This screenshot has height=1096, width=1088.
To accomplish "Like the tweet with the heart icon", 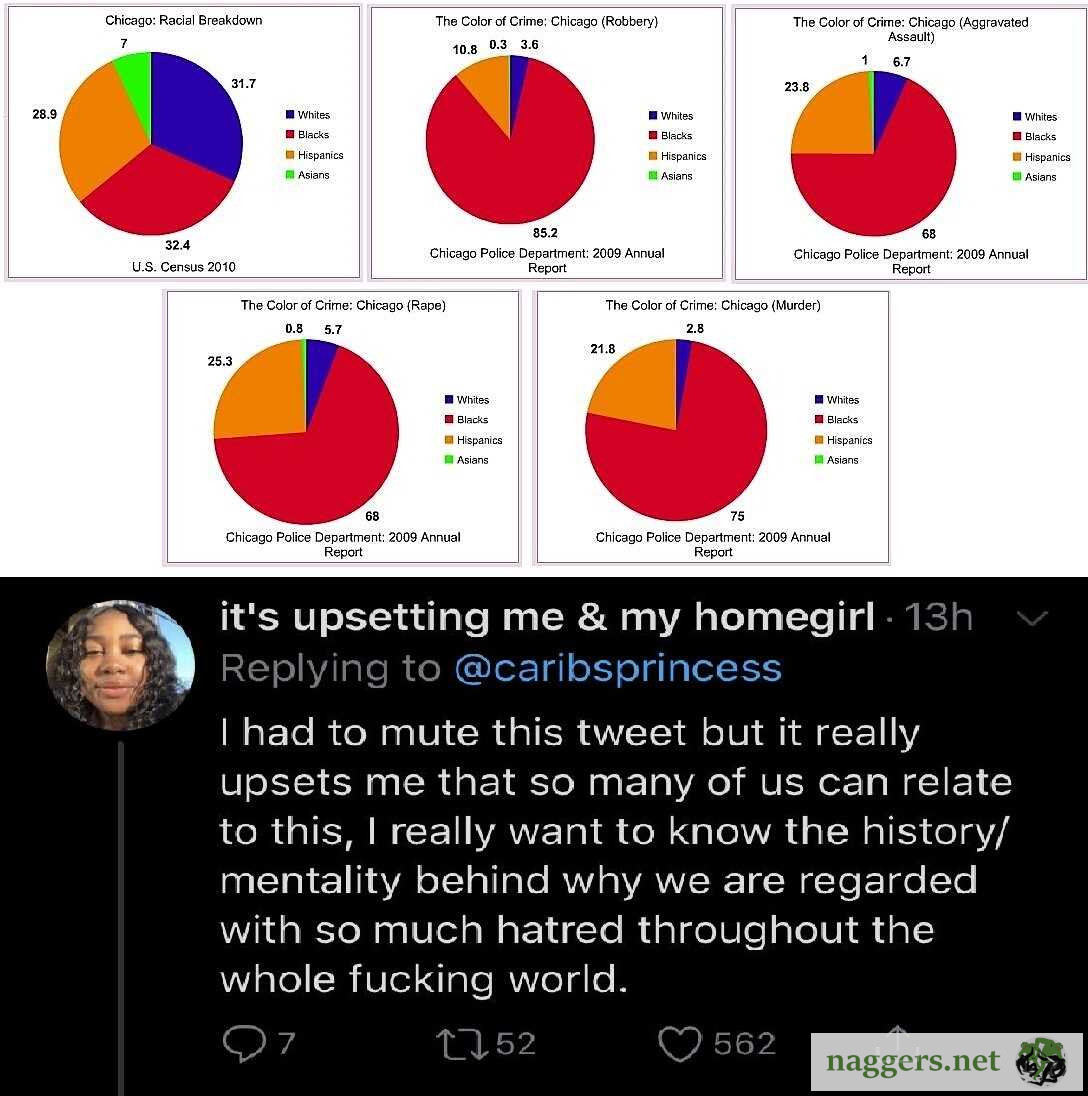I will click(680, 1045).
